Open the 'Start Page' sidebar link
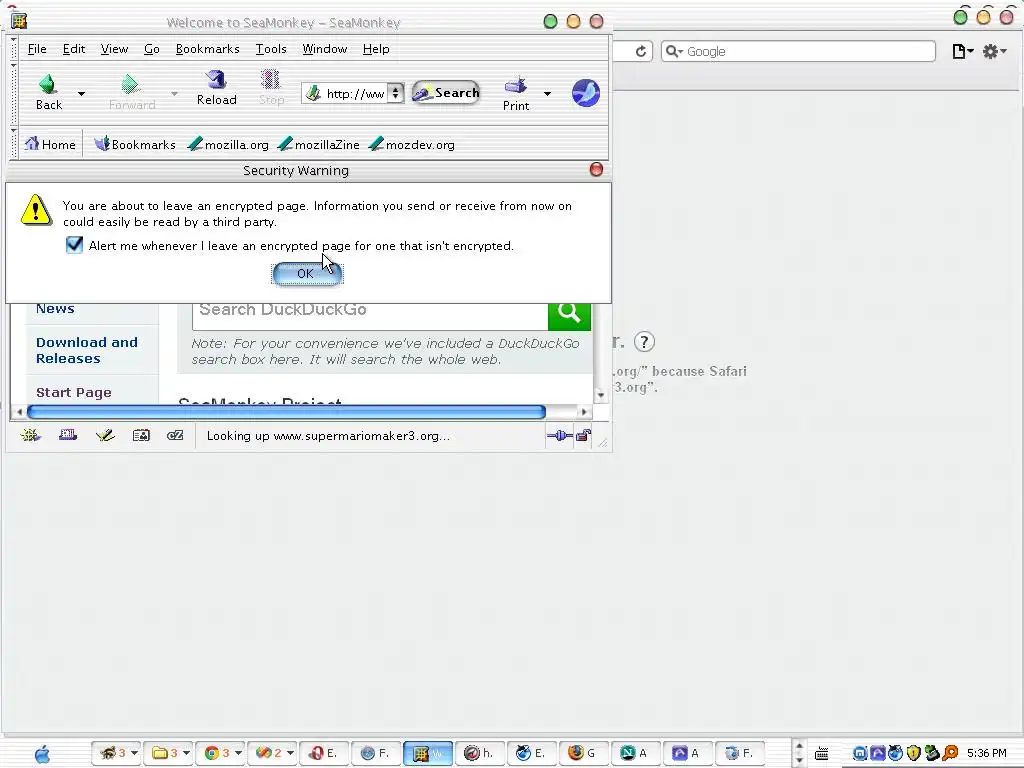 tap(74, 392)
